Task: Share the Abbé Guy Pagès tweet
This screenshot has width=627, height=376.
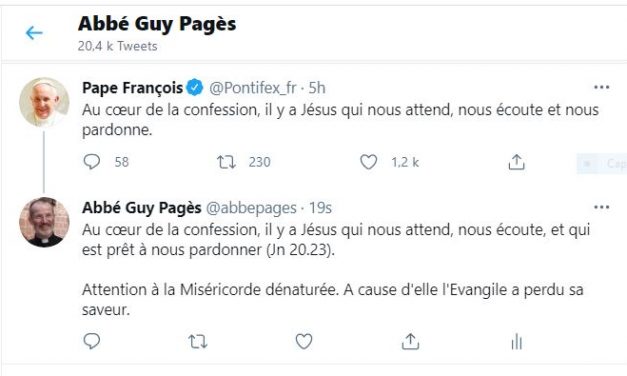Action: click(x=410, y=342)
